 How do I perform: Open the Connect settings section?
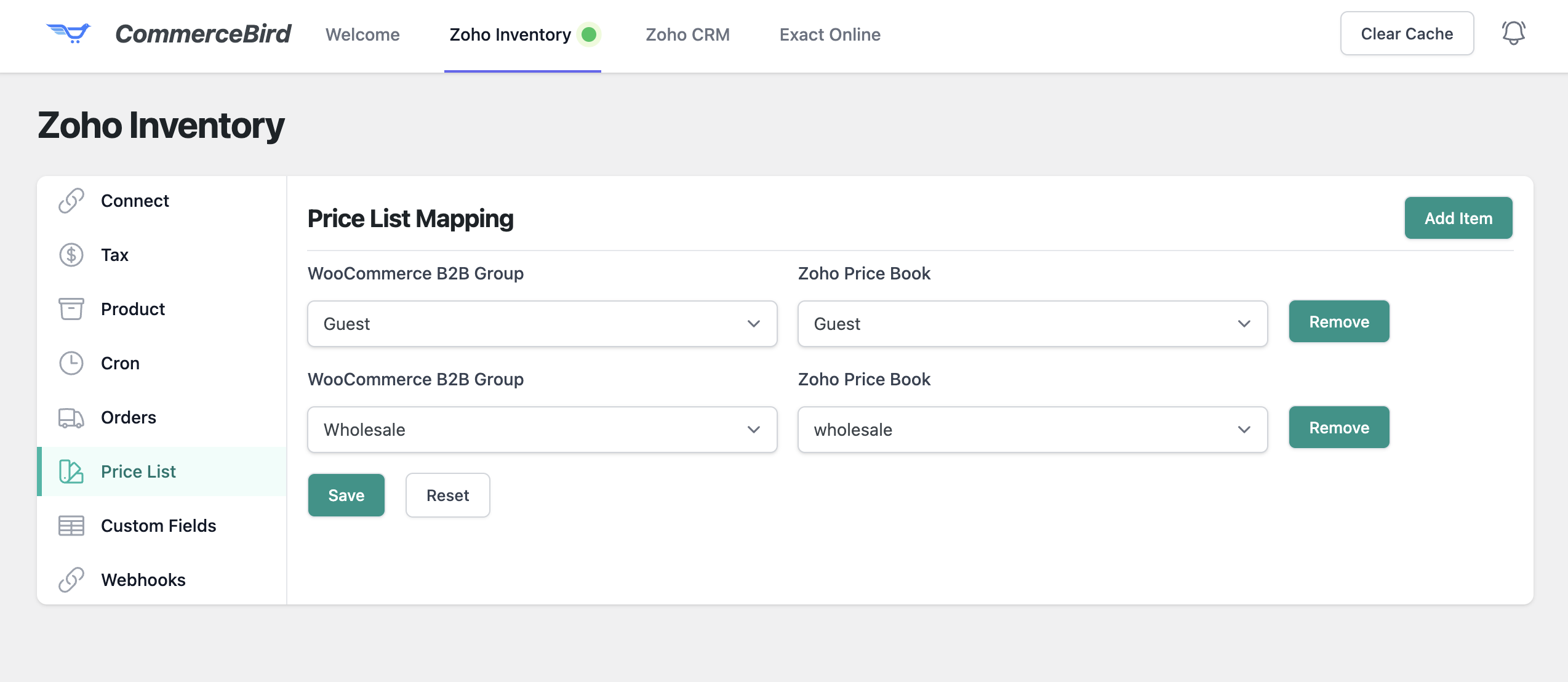pyautogui.click(x=162, y=201)
